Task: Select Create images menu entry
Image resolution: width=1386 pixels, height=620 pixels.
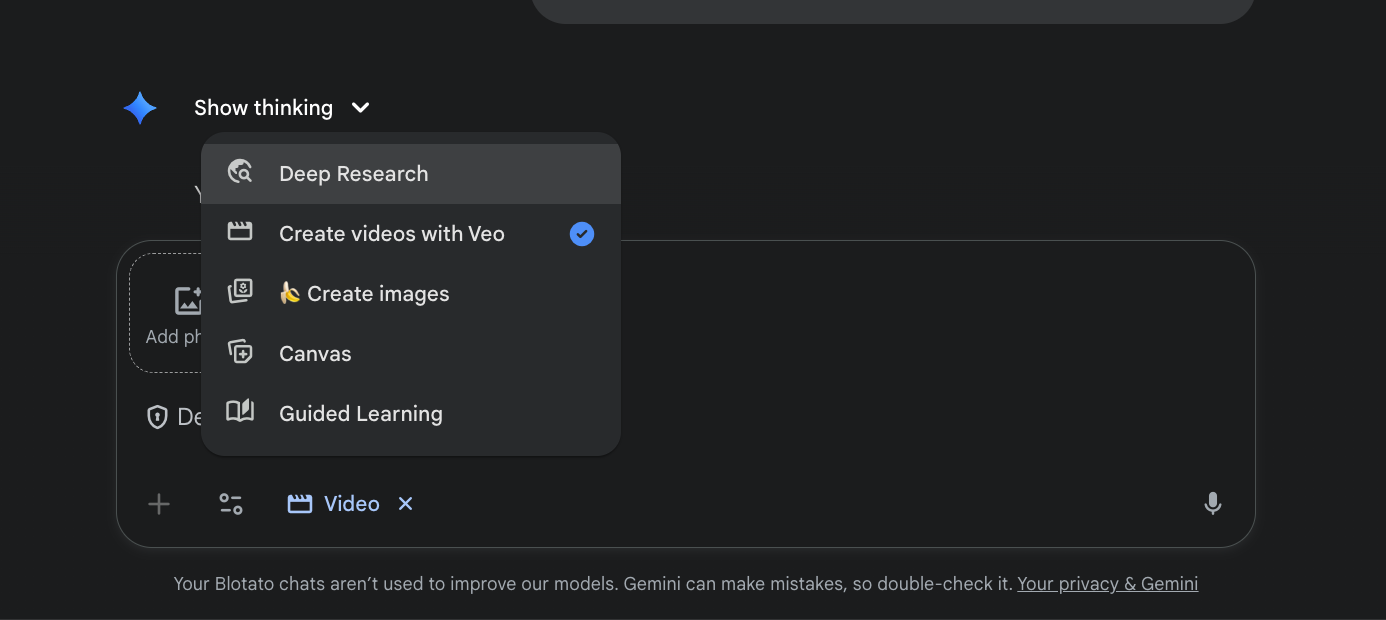Action: (x=411, y=294)
